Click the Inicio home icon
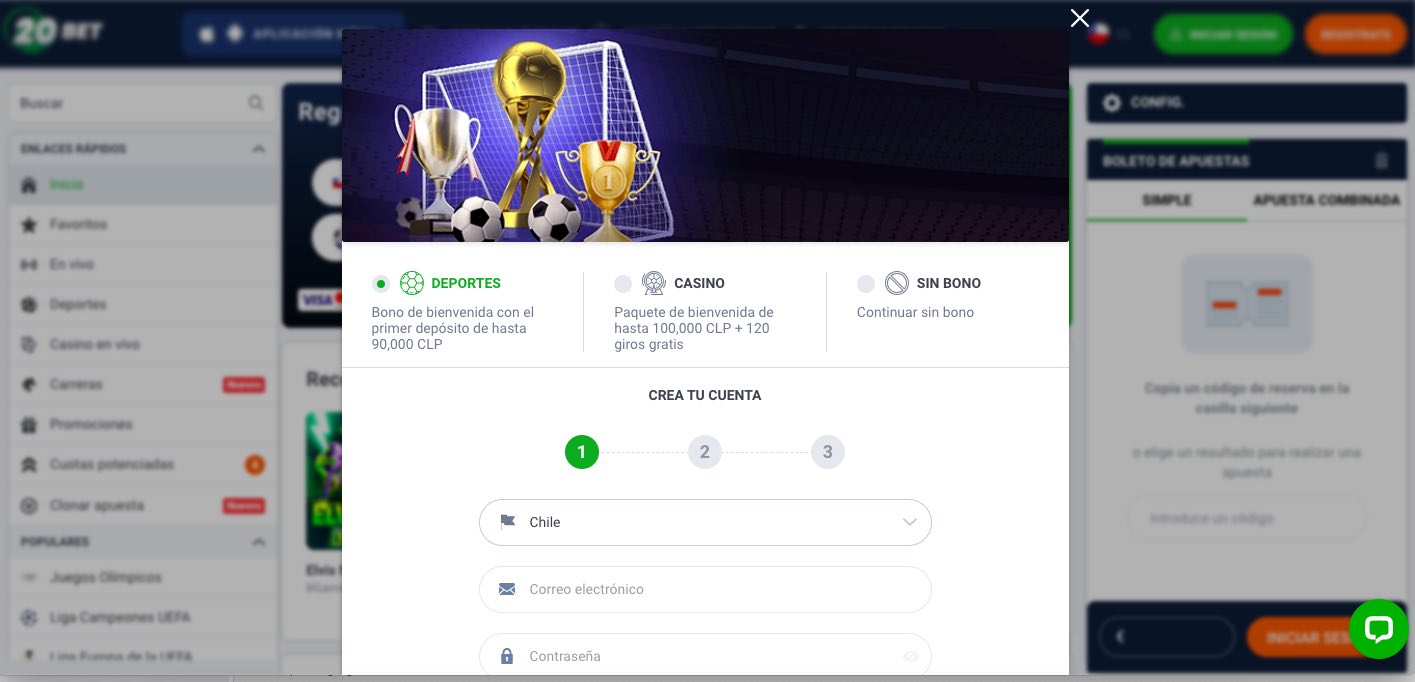Screen dimensions: 1415x682 click(29, 185)
